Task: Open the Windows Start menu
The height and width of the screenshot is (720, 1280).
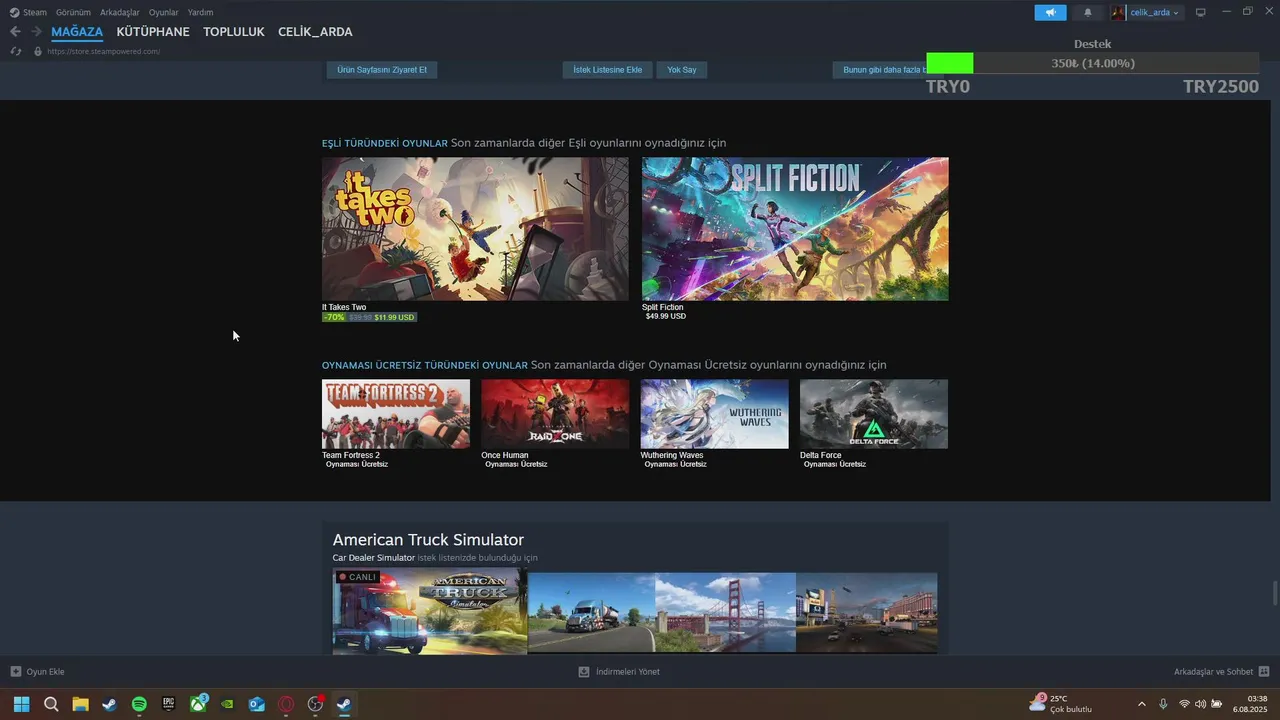Action: point(21,704)
